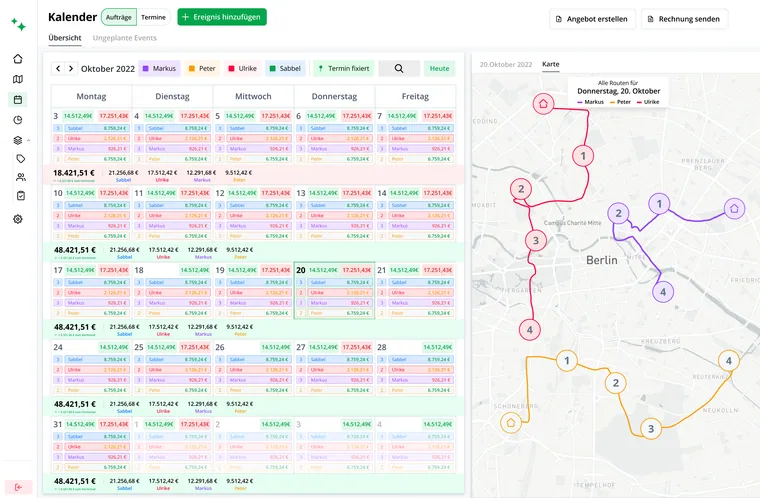
Task: Click Peter's home marker on map
Action: click(510, 422)
